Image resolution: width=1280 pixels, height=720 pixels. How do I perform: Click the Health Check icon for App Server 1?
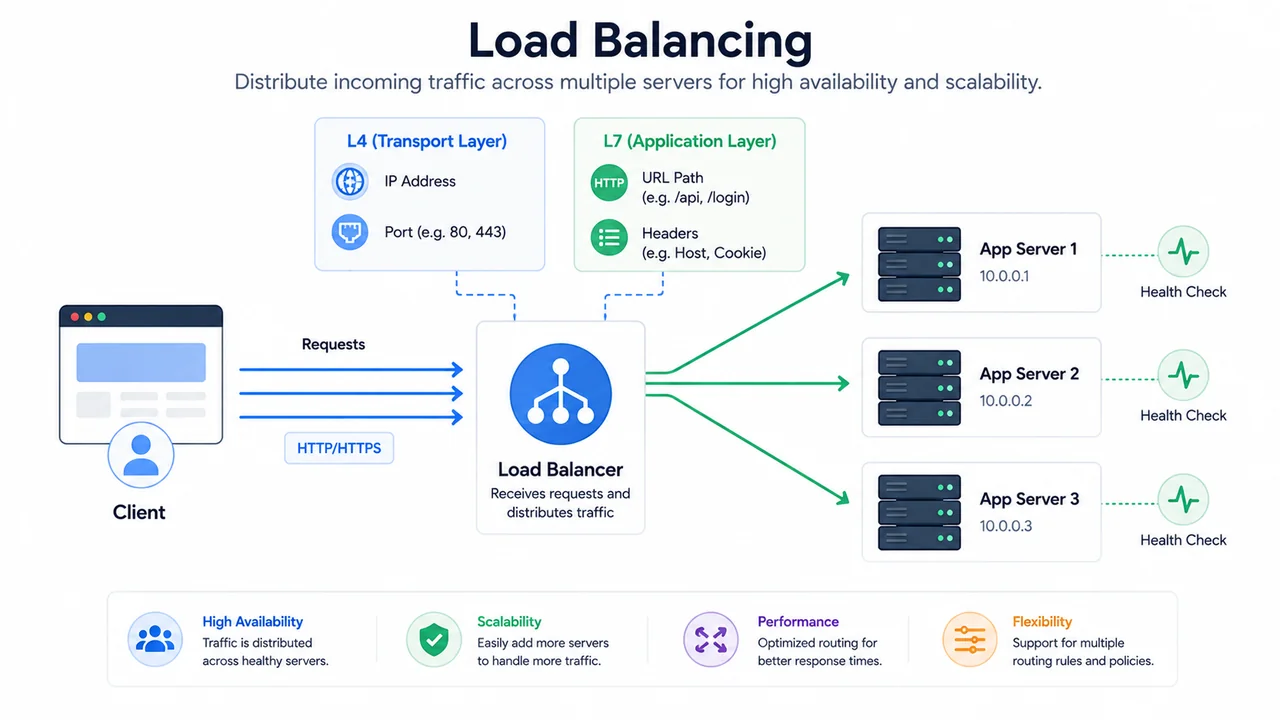1183,253
